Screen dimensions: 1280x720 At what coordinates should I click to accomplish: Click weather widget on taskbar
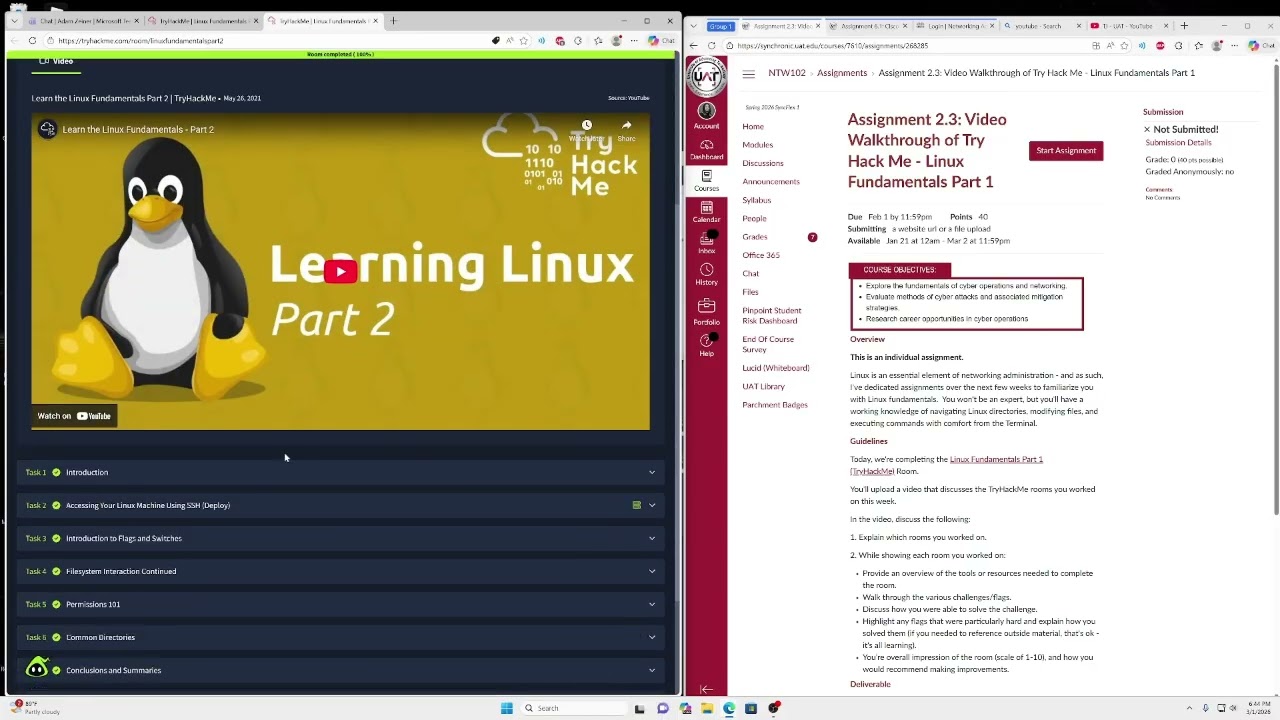point(37,708)
